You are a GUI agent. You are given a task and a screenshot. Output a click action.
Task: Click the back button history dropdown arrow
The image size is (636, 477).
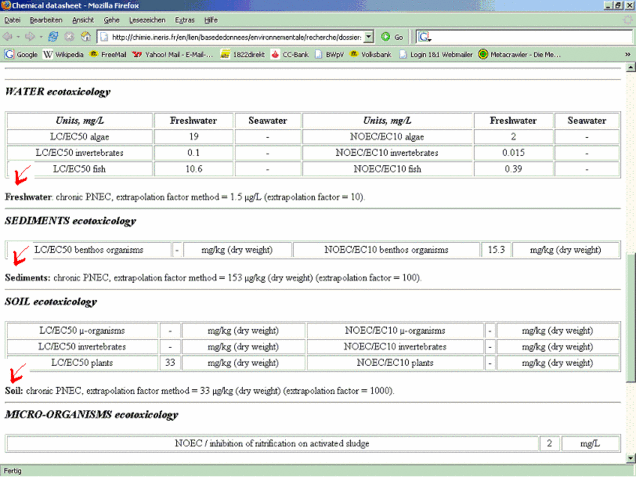coord(18,37)
